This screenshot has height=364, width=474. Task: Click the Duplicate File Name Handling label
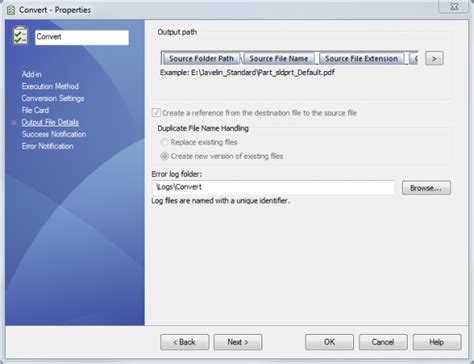click(203, 128)
